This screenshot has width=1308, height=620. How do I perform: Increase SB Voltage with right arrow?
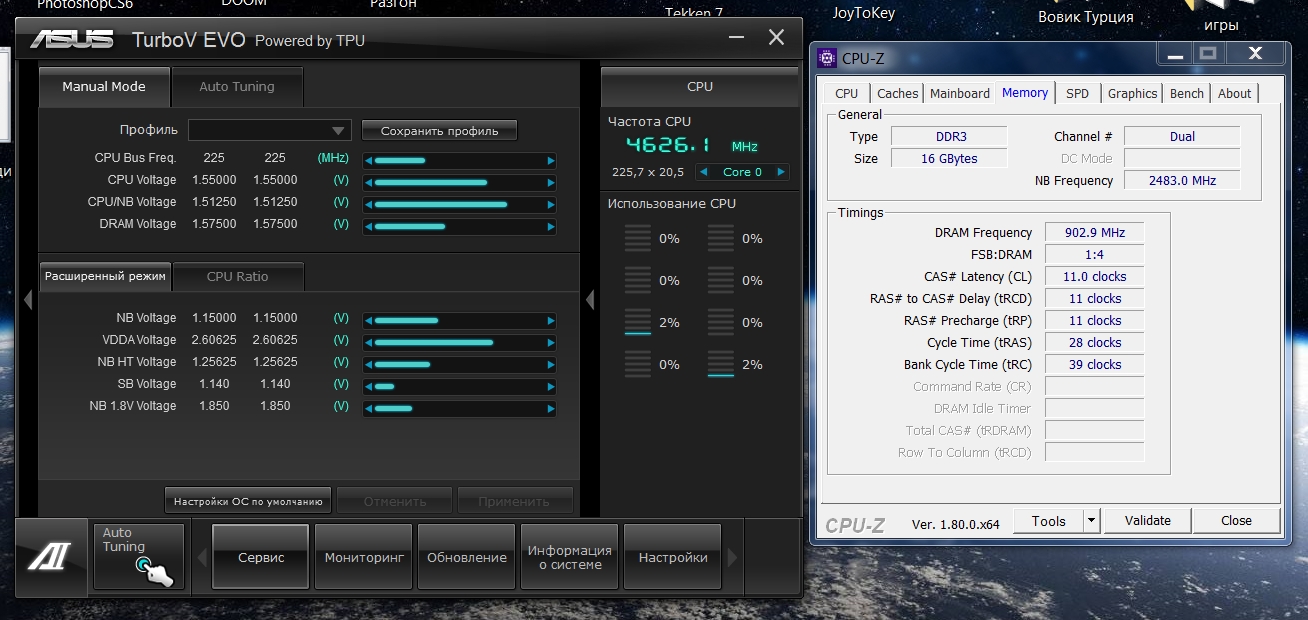coord(551,386)
